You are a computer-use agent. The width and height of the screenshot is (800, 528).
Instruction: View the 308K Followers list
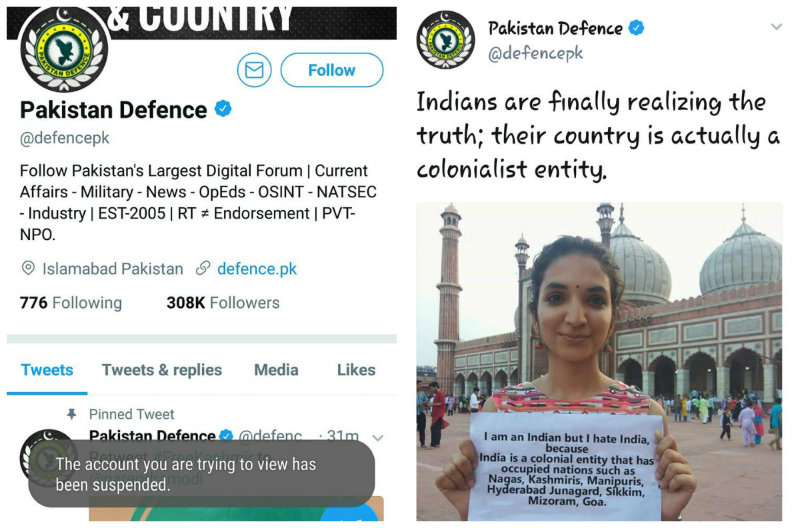coord(223,303)
